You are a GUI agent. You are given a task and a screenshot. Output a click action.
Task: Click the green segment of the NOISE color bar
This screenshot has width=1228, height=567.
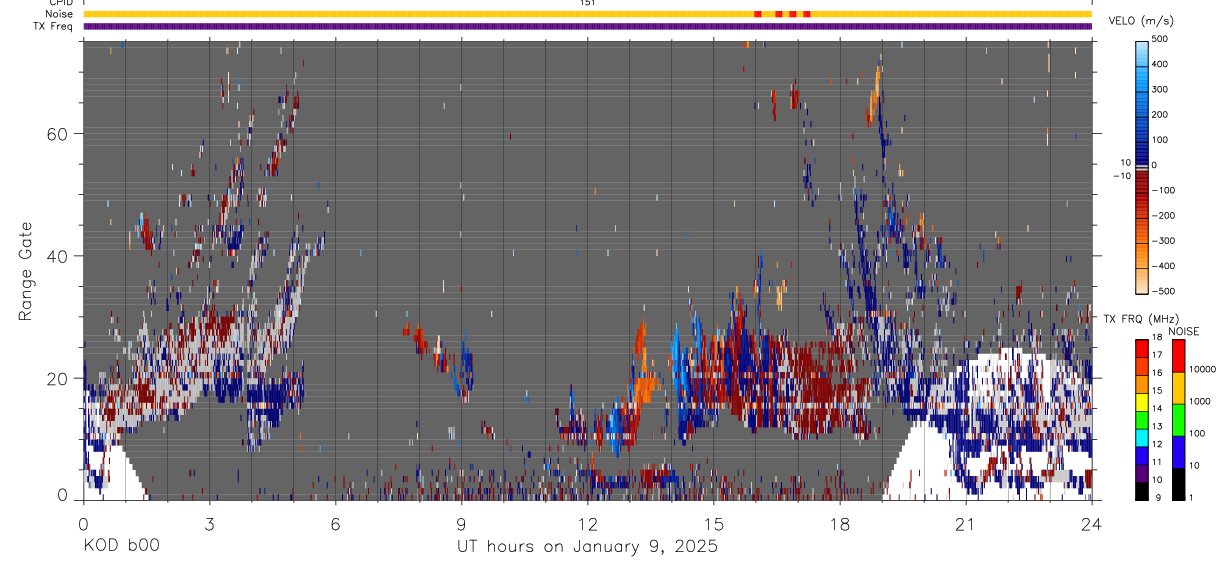point(1178,420)
